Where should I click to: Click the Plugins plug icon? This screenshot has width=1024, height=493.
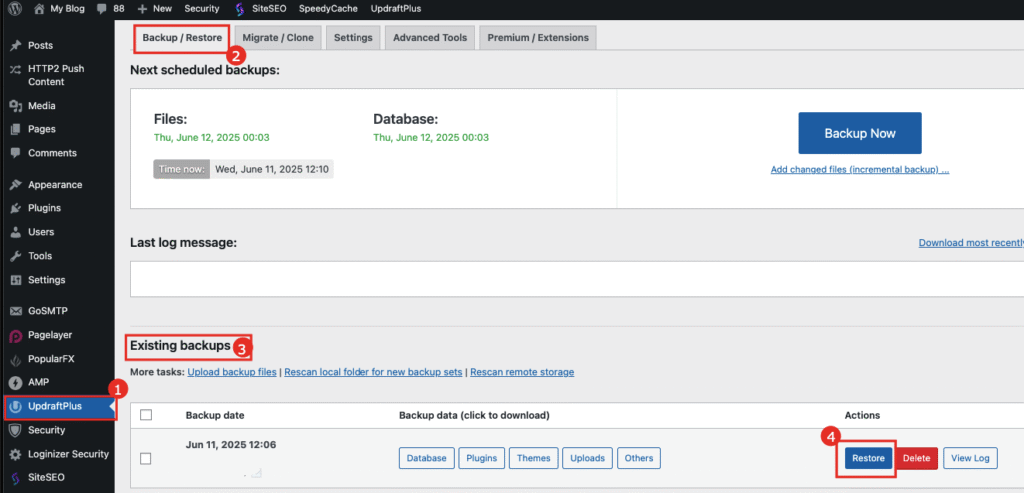point(16,208)
